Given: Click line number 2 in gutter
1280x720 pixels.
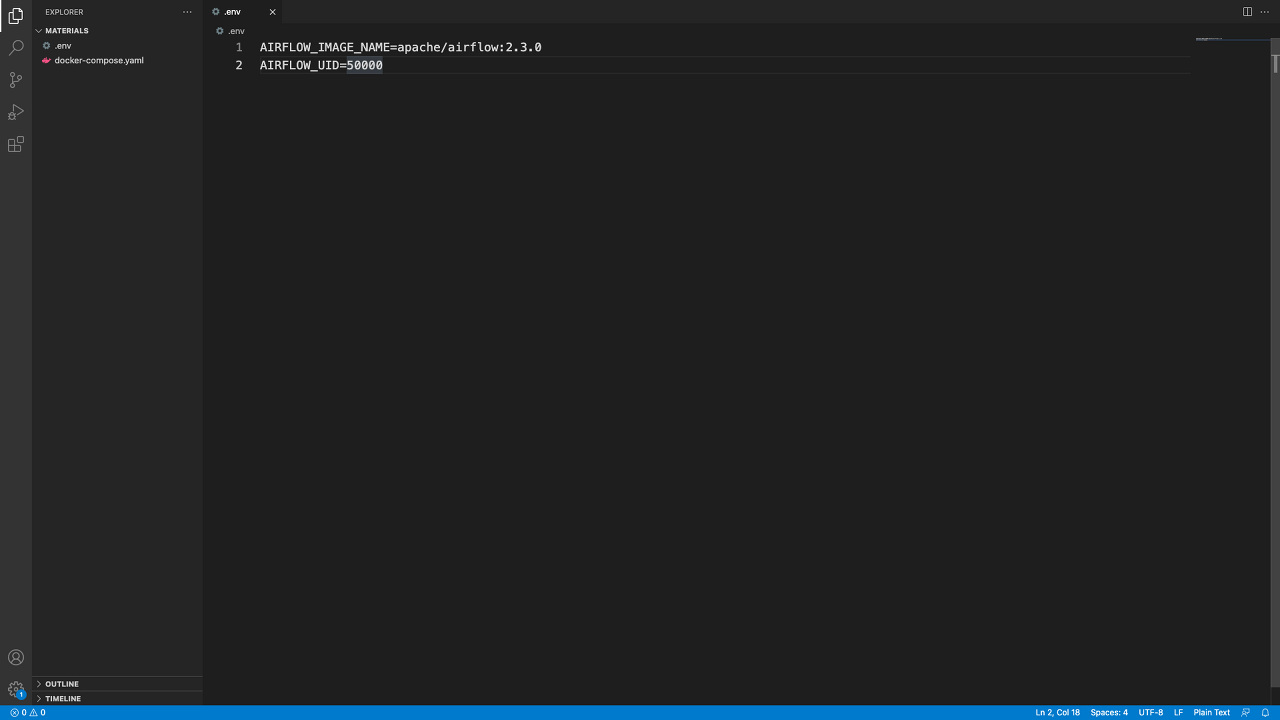Looking at the screenshot, I should [239, 65].
